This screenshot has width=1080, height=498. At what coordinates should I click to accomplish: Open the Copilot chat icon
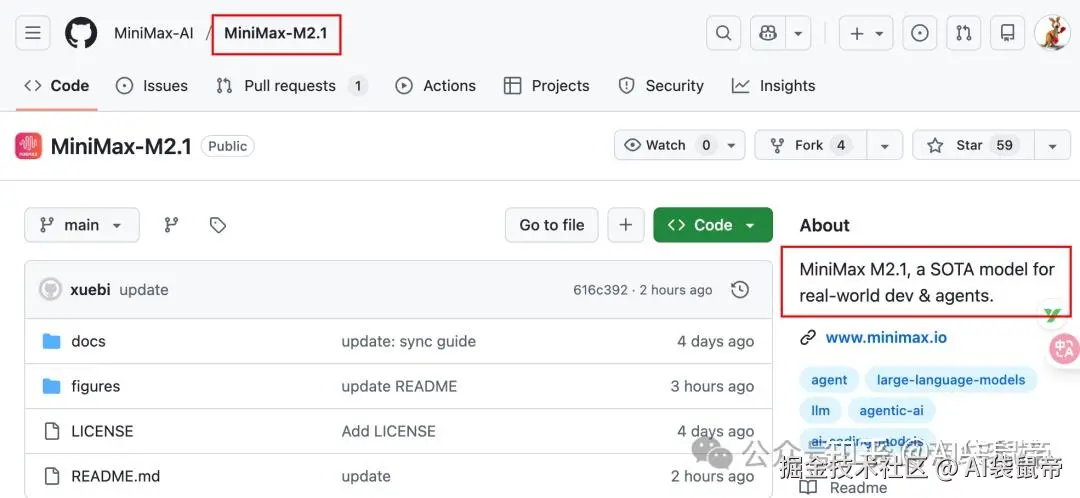click(768, 33)
